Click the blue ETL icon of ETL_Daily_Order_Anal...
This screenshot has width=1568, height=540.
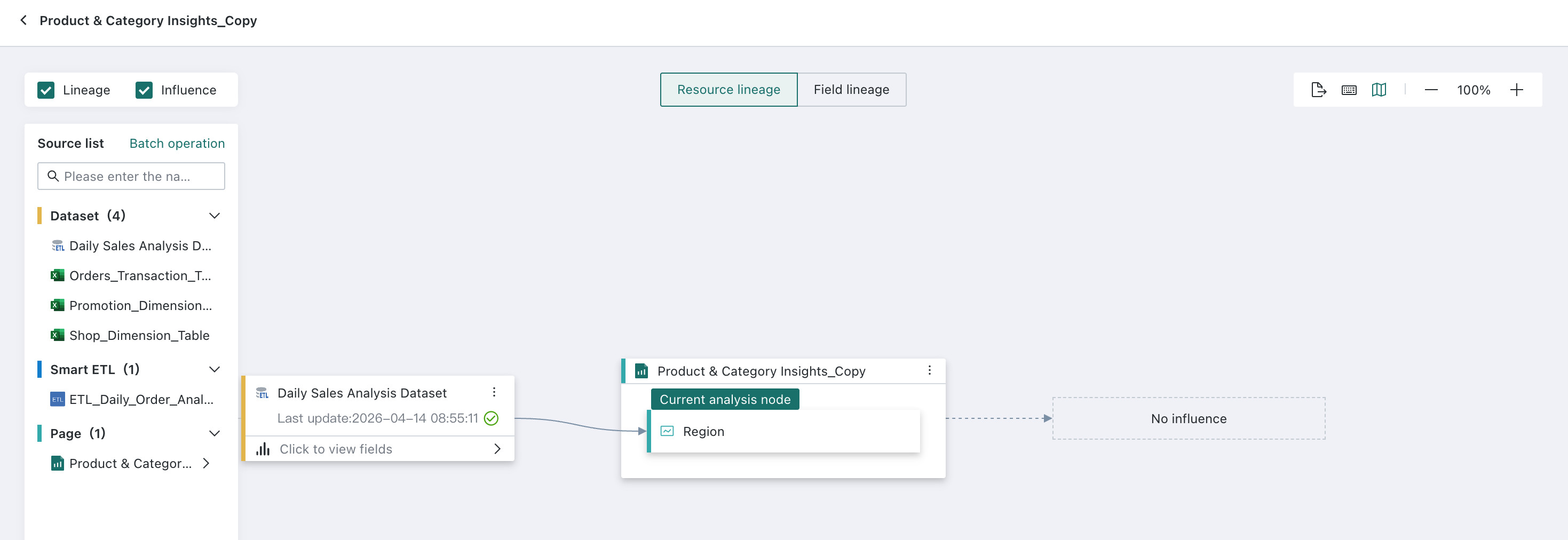click(x=57, y=399)
